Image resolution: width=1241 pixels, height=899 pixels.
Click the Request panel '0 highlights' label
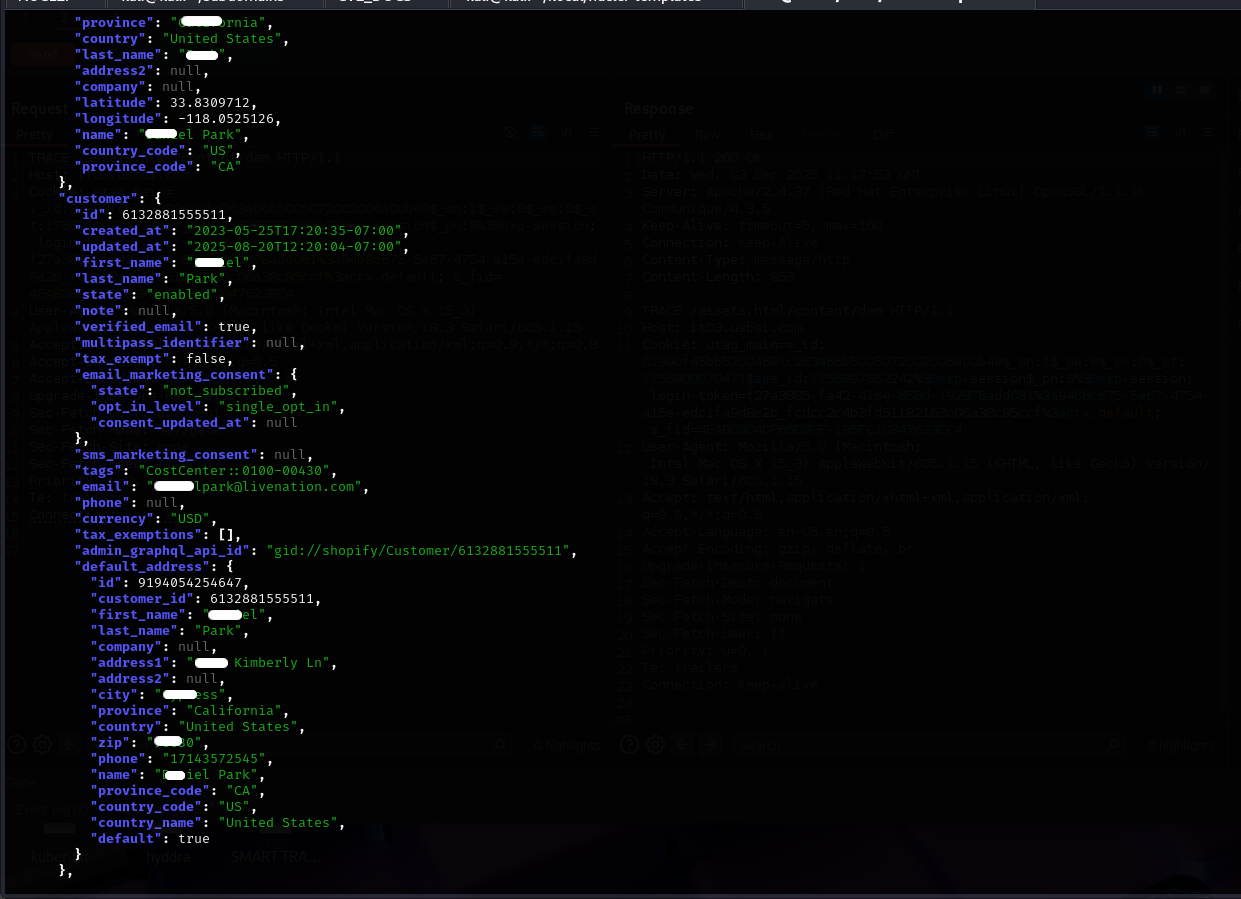coord(566,745)
